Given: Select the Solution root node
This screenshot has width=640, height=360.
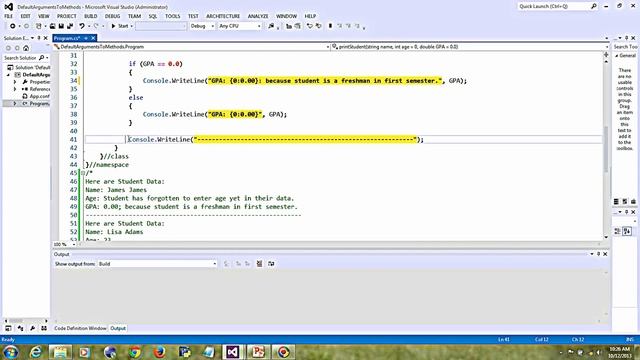Looking at the screenshot, I should pyautogui.click(x=29, y=67).
